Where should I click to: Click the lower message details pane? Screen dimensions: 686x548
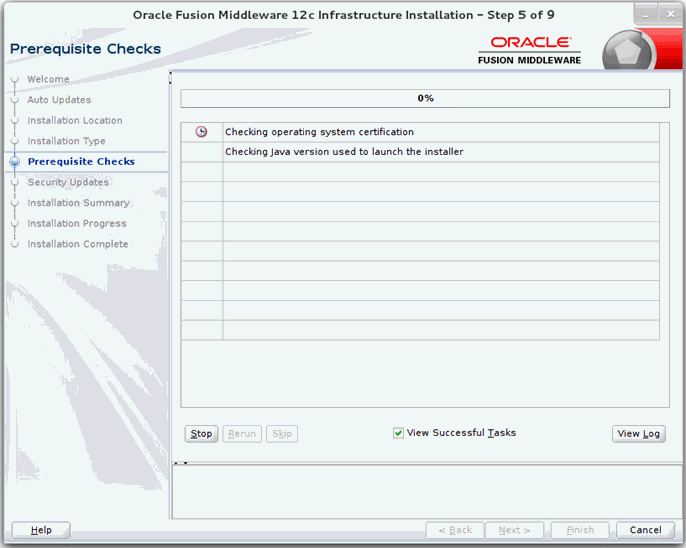(x=427, y=492)
